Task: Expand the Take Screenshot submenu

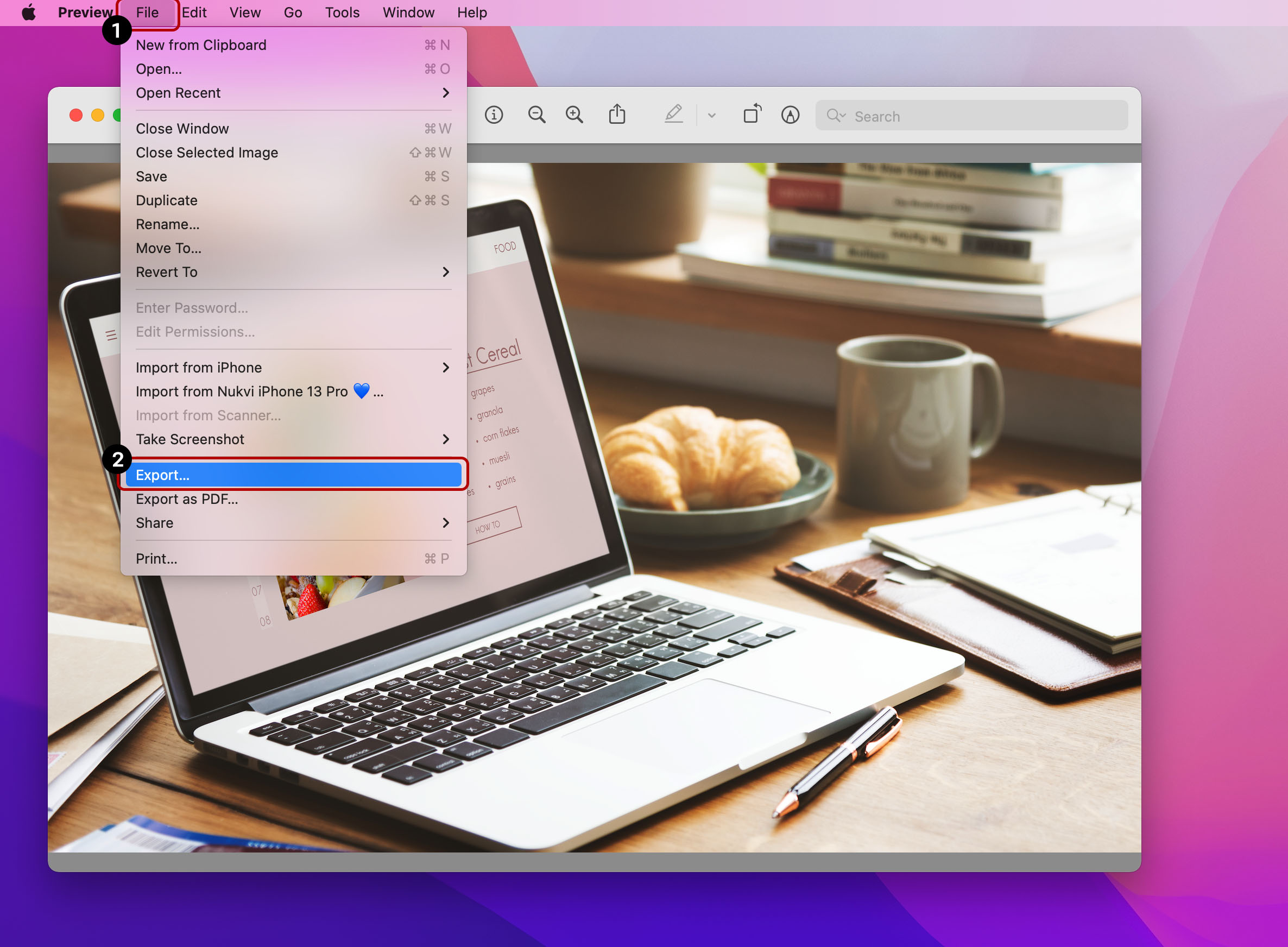Action: [292, 440]
